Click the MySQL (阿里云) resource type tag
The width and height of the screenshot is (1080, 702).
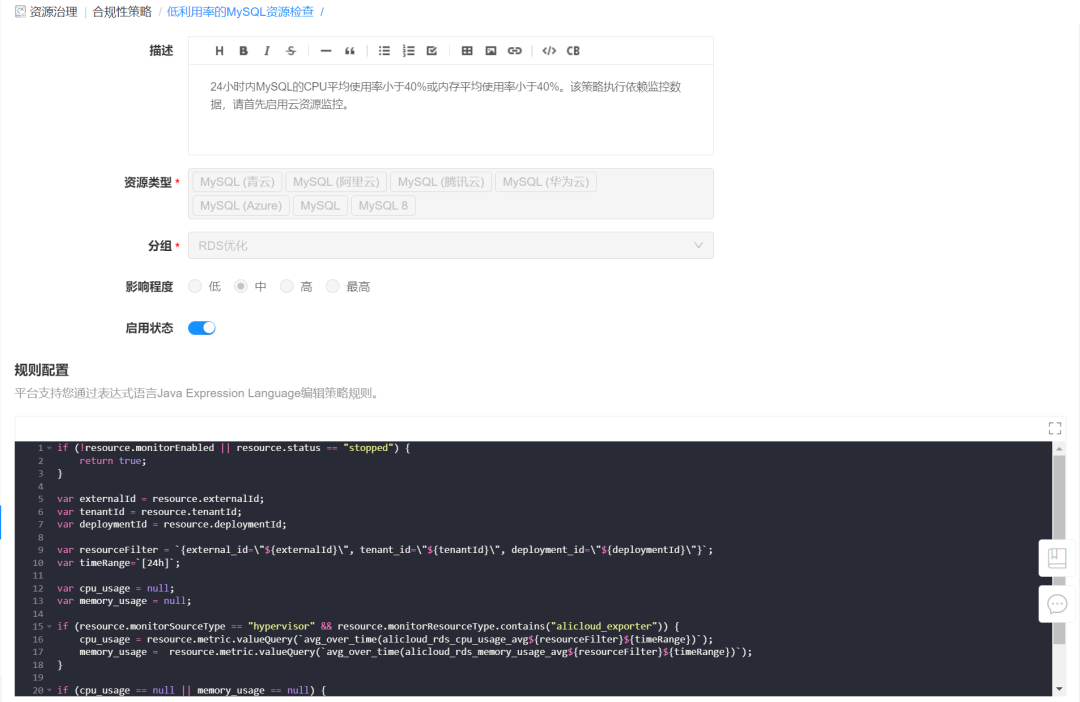336,182
